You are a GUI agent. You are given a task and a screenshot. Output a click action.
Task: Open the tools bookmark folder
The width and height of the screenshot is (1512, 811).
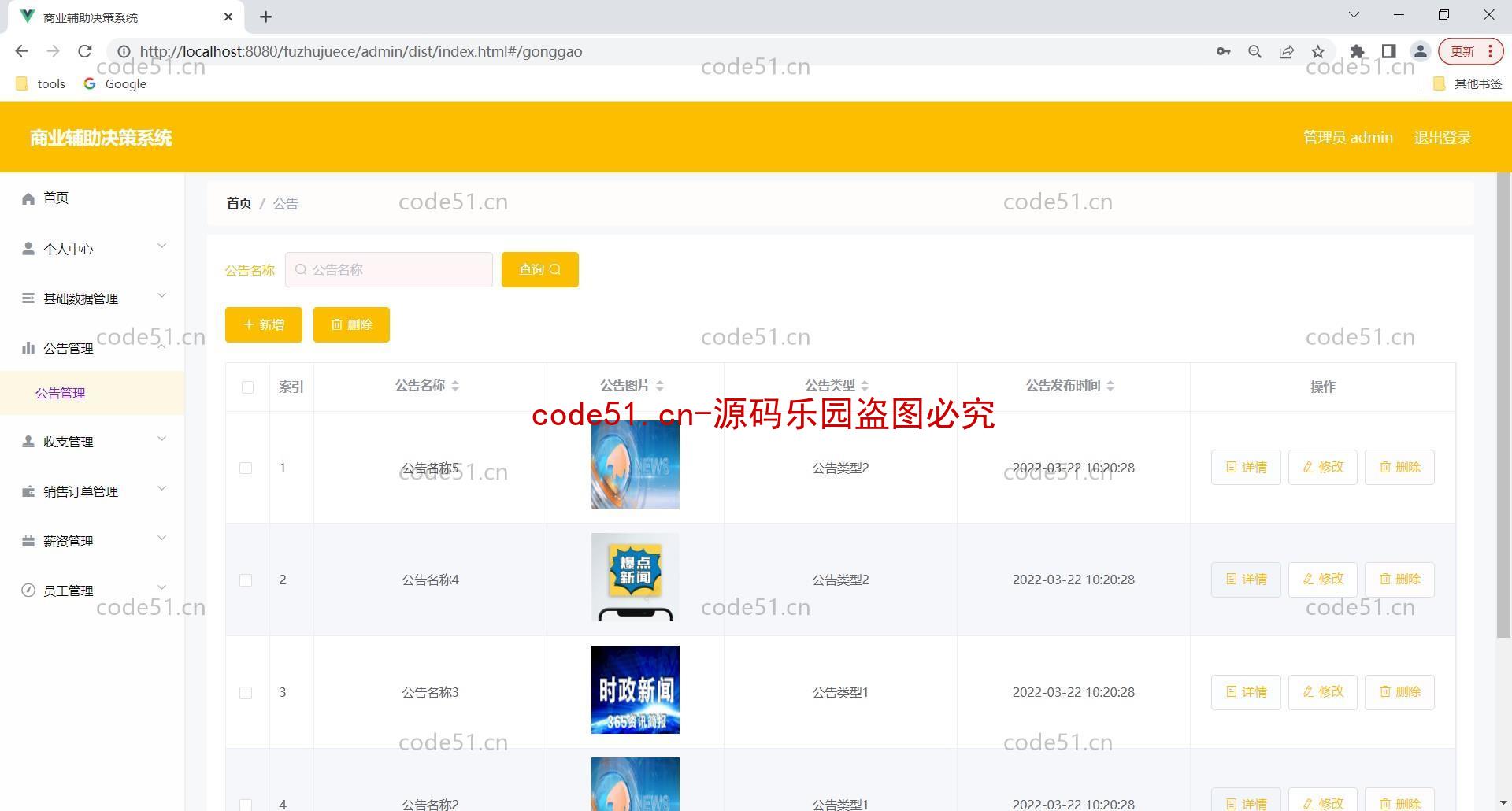click(41, 83)
